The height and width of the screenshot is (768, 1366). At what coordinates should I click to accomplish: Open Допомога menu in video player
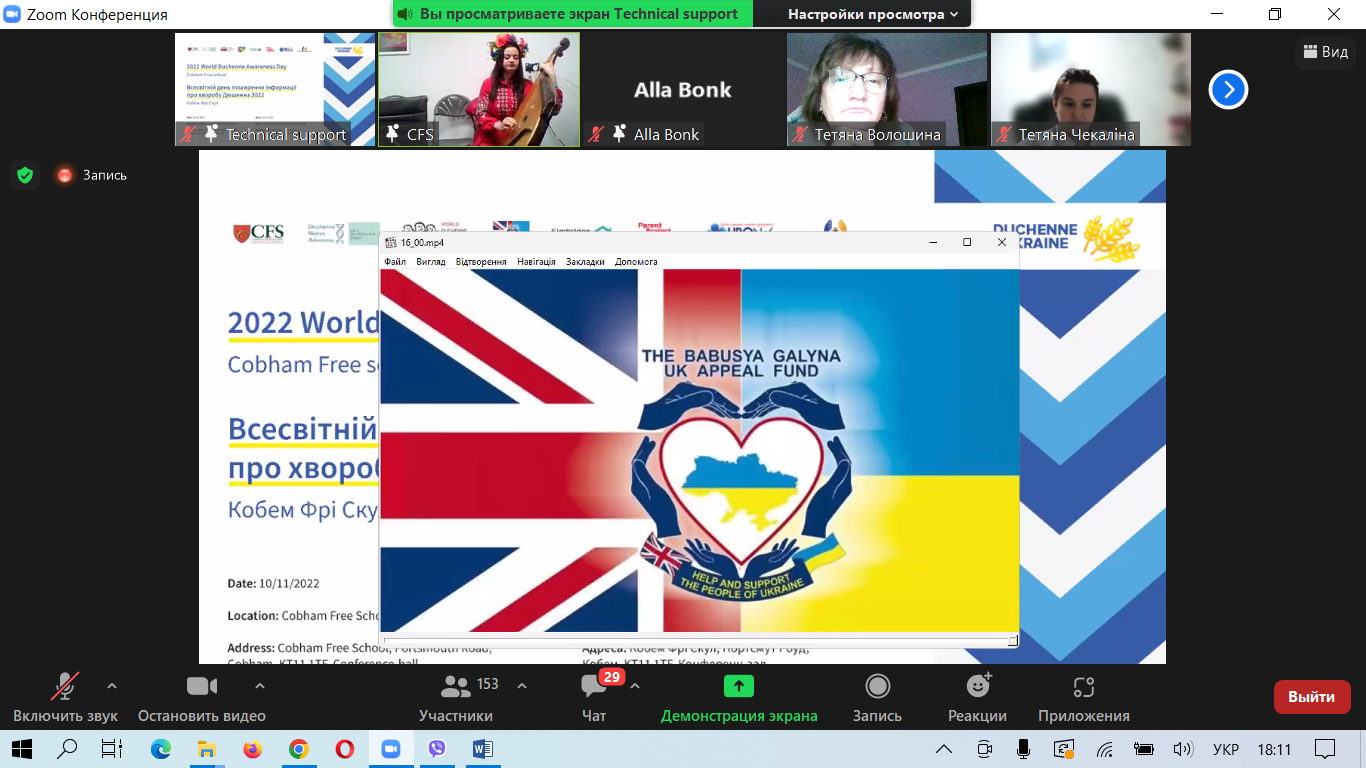click(636, 262)
